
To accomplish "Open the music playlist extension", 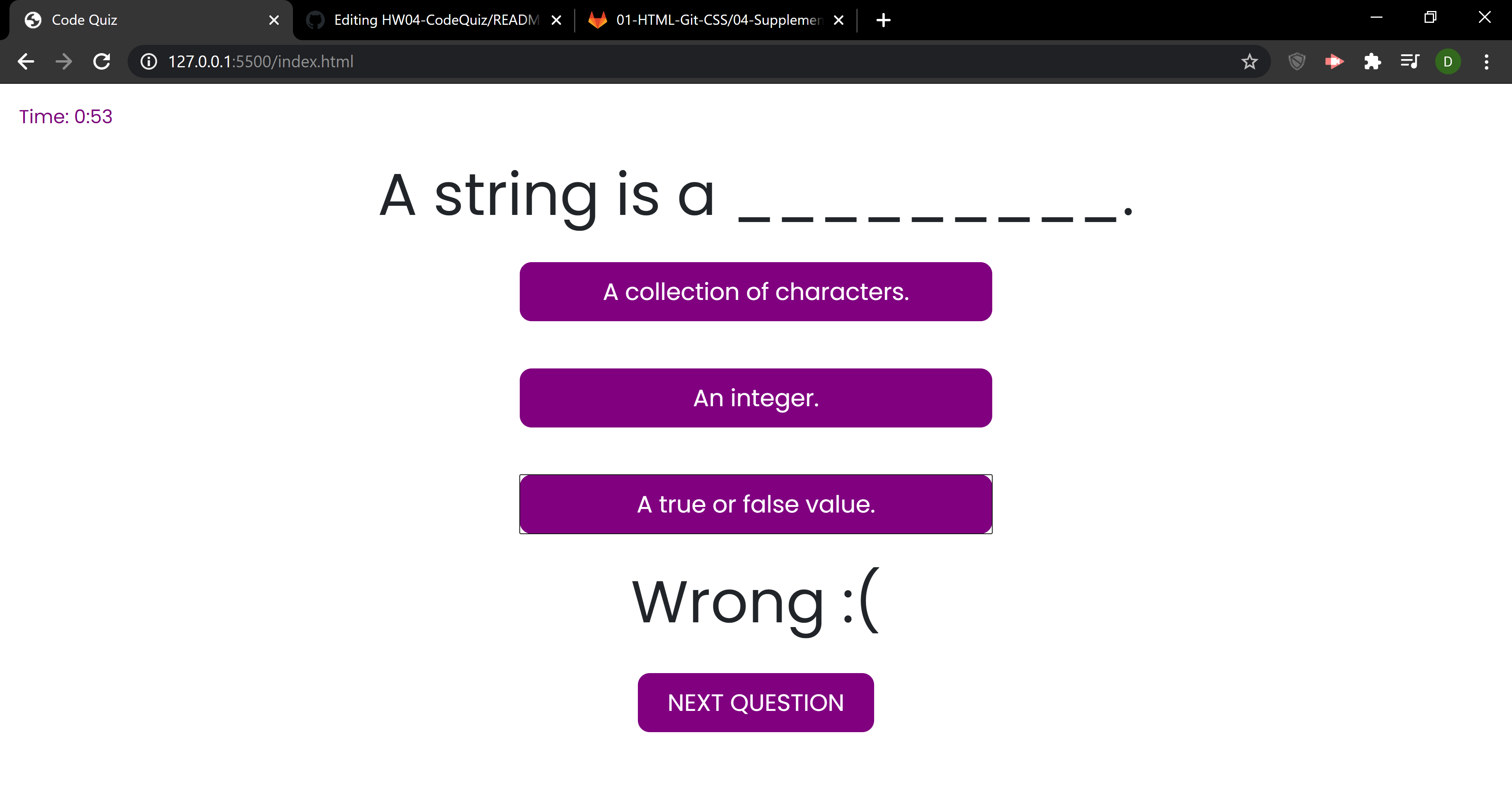I will click(x=1410, y=61).
